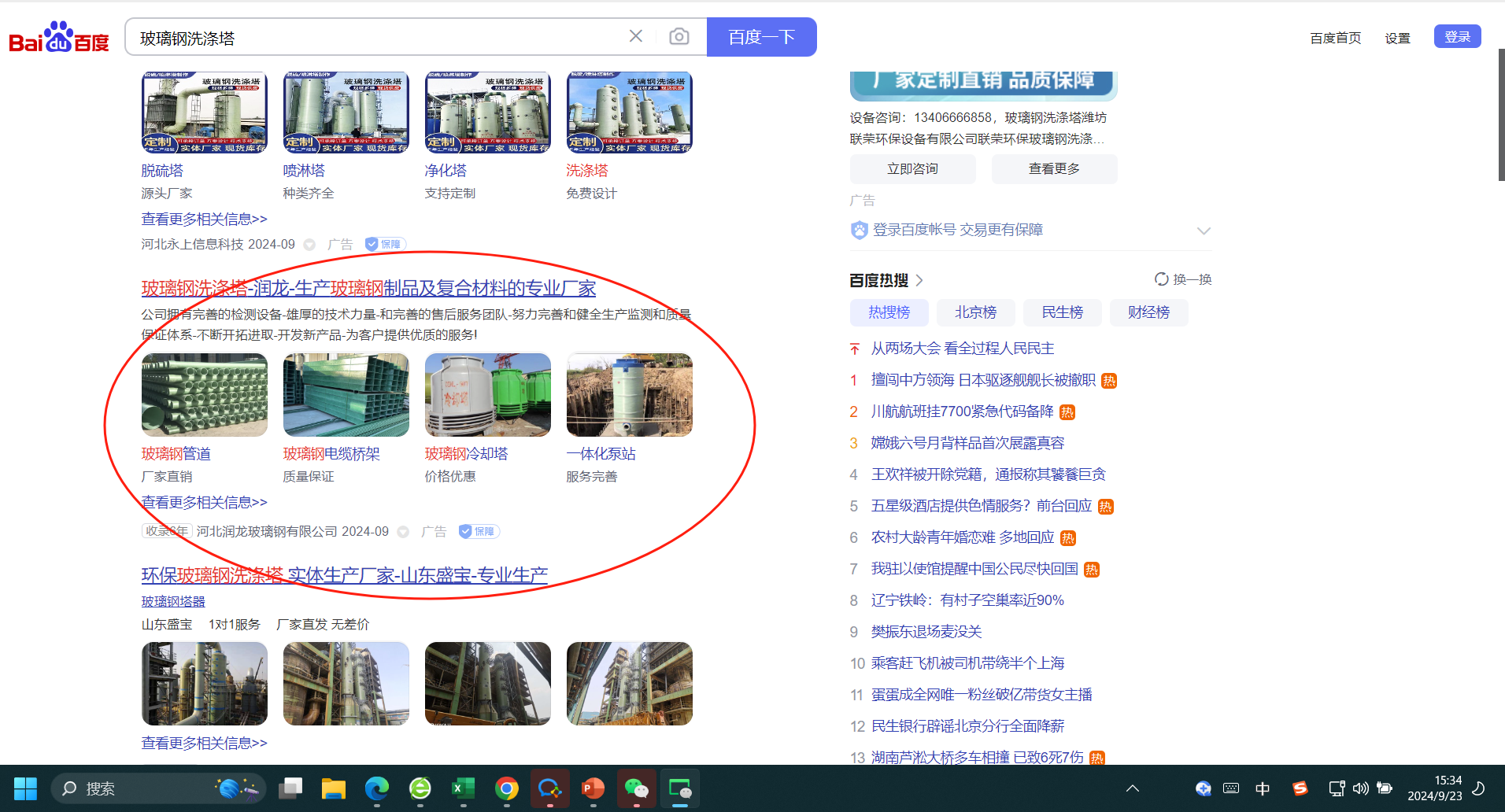Click the 查看更多 button
Screen dimensions: 1505x812
coord(1055,169)
